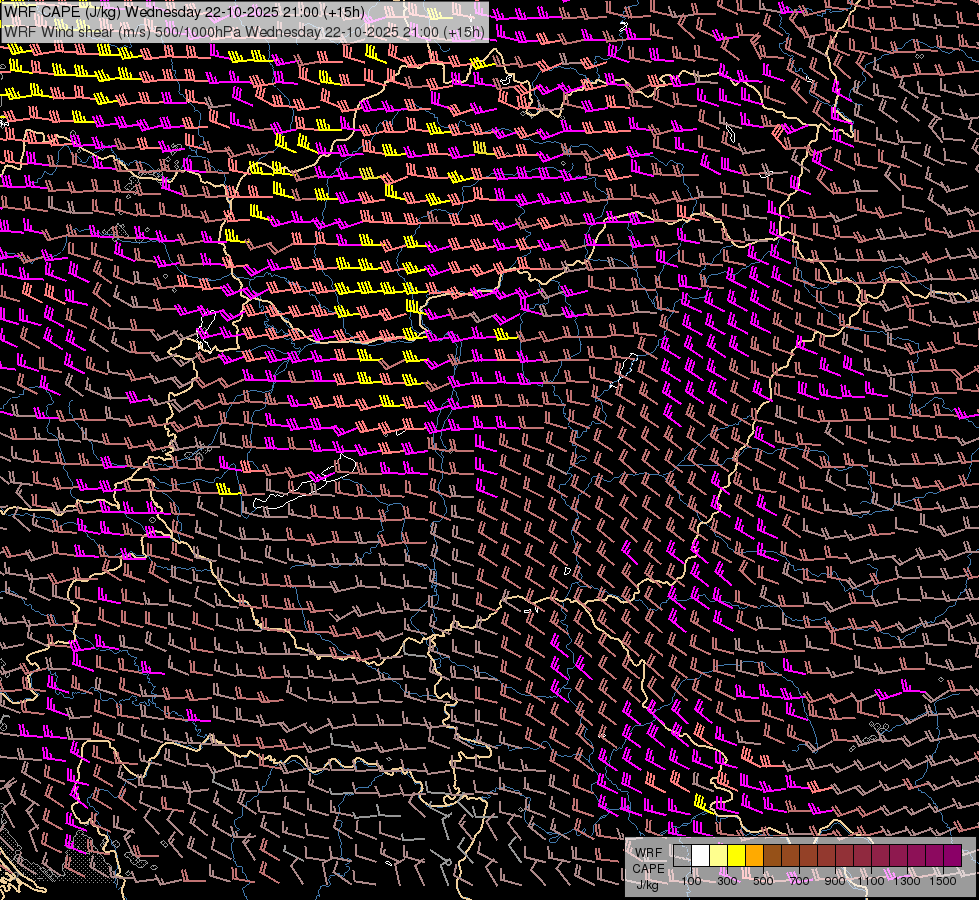The height and width of the screenshot is (900, 979).
Task: Click the elongated white lake outline on map
Action: [305, 482]
